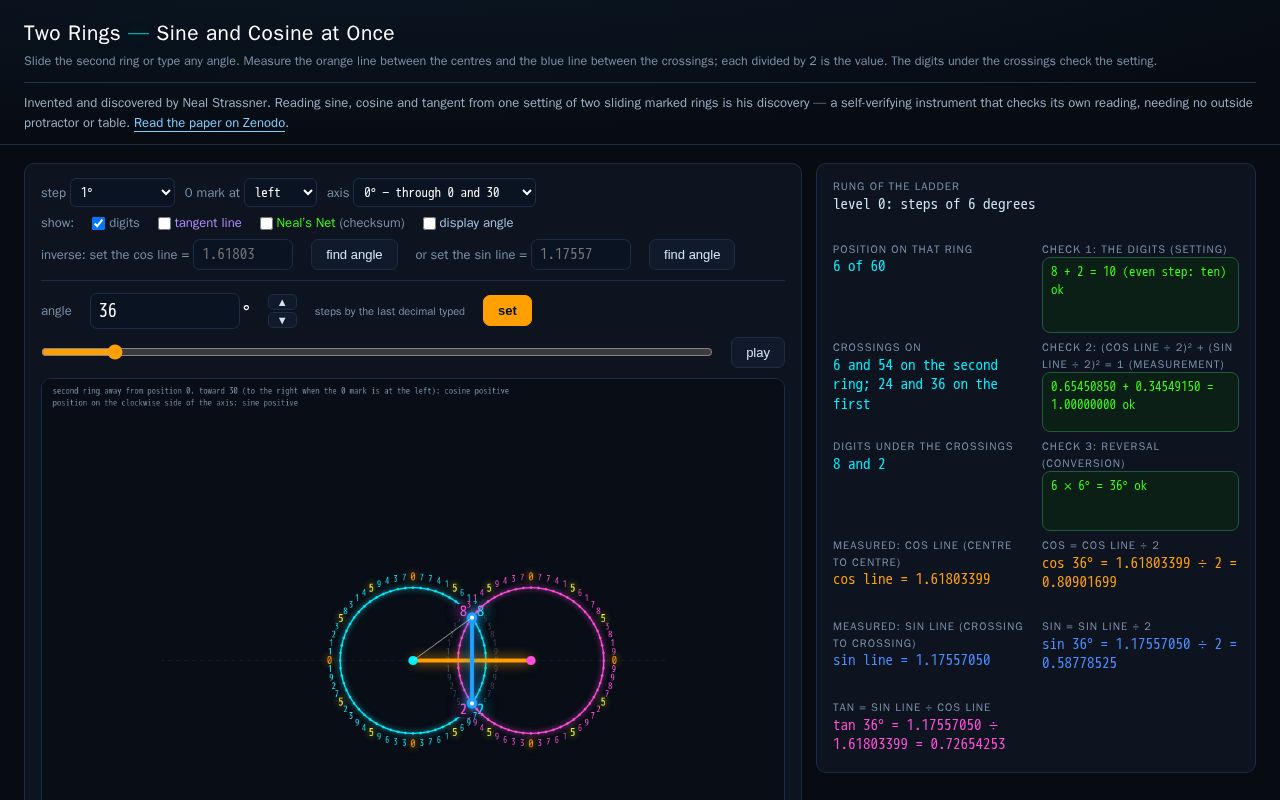Find angle from the sin line value
Screen dimensions: 1280x800
692,254
